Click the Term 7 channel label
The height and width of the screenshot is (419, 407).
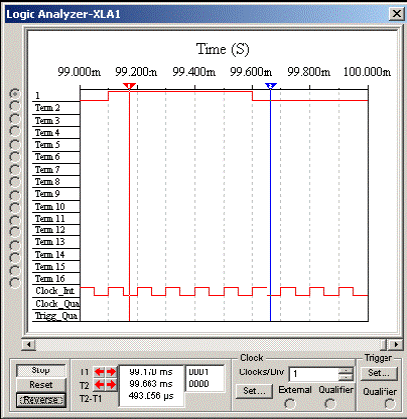click(x=47, y=170)
